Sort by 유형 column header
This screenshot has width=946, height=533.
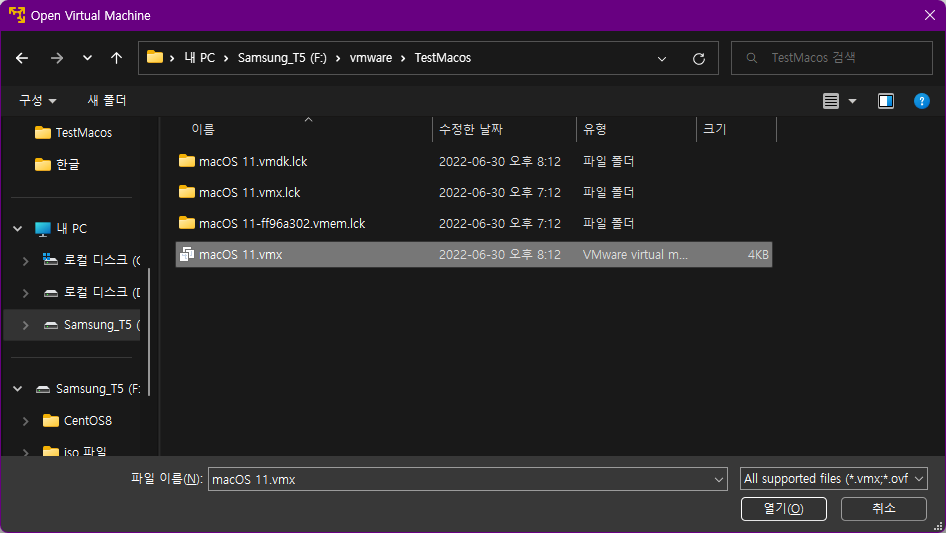594,129
